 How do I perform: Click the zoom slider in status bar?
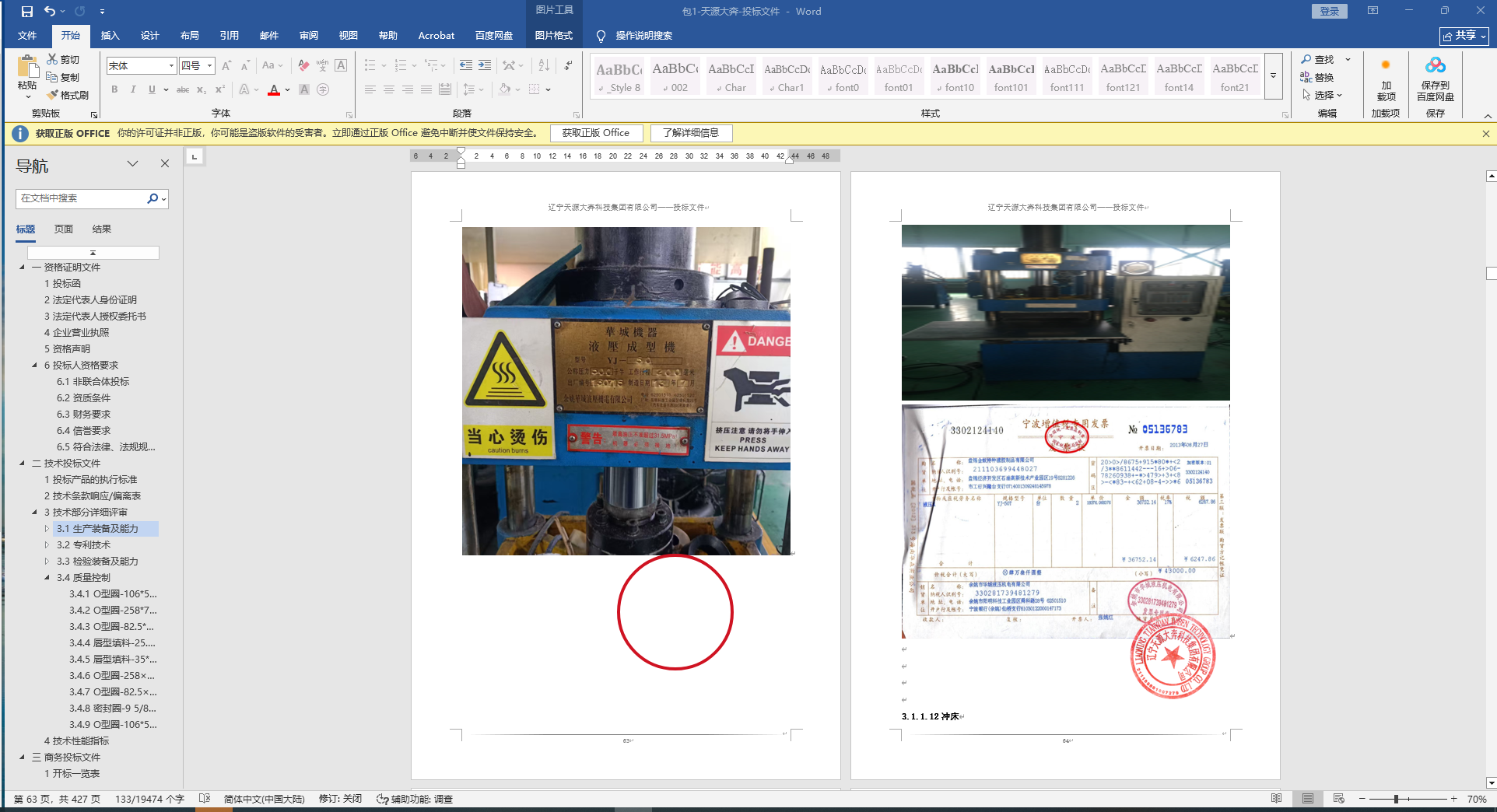tap(1397, 799)
